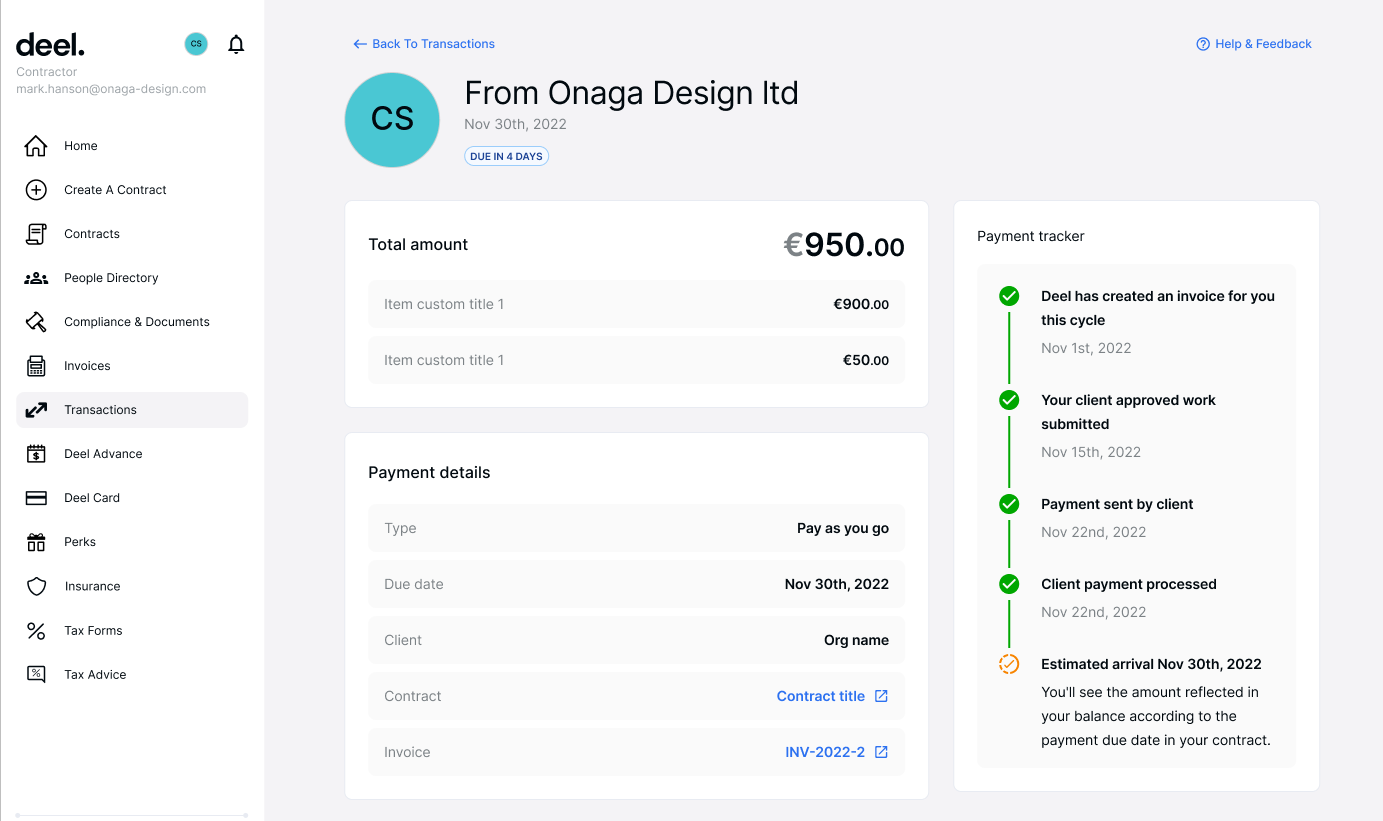Image resolution: width=1383 pixels, height=821 pixels.
Task: Click the external-link icon beside INV-2022-2
Action: coord(881,752)
